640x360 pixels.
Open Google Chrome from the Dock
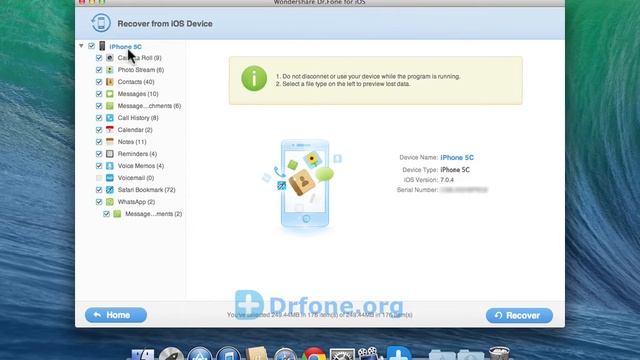click(313, 354)
